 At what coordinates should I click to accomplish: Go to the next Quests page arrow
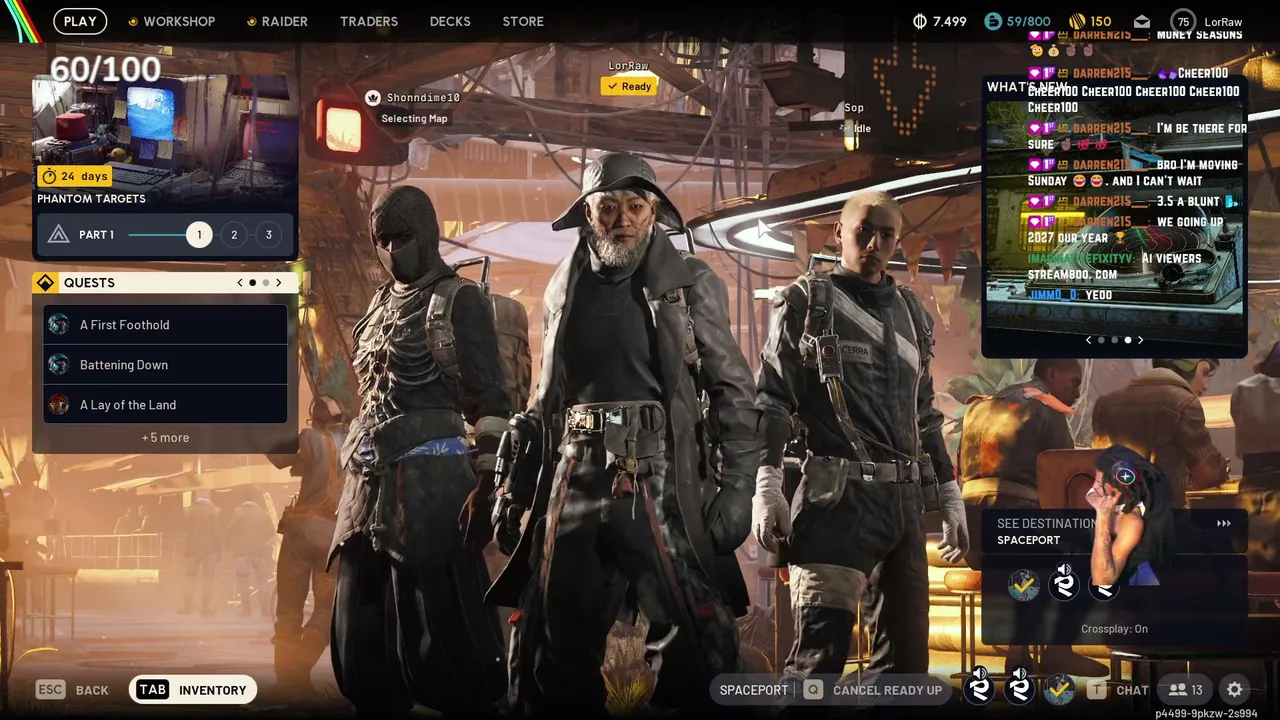point(278,283)
